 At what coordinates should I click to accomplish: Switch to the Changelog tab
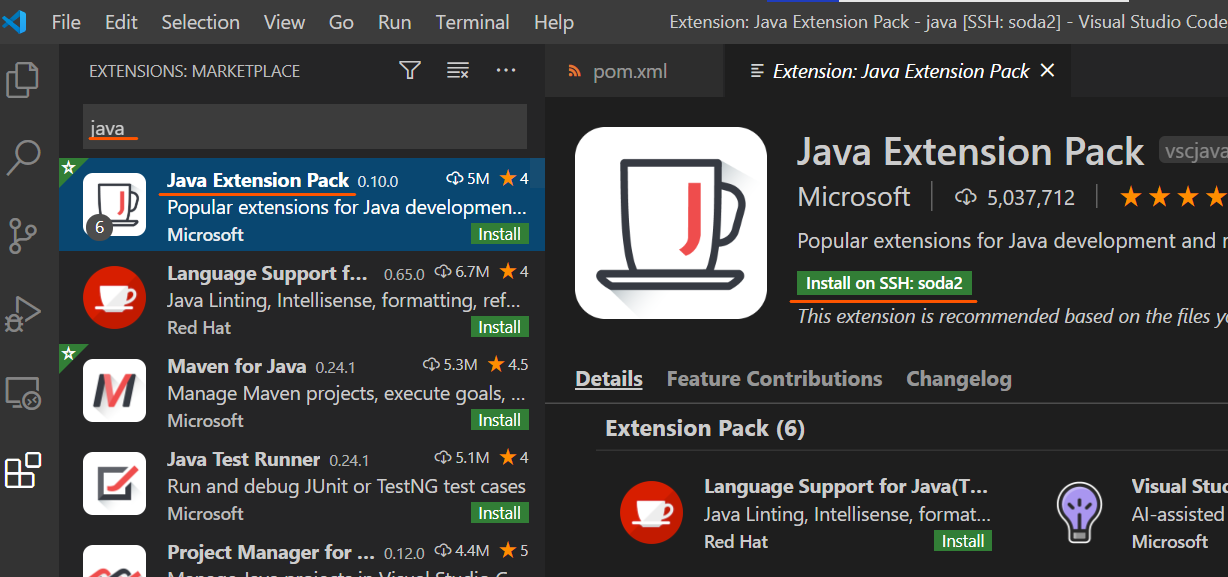[959, 379]
